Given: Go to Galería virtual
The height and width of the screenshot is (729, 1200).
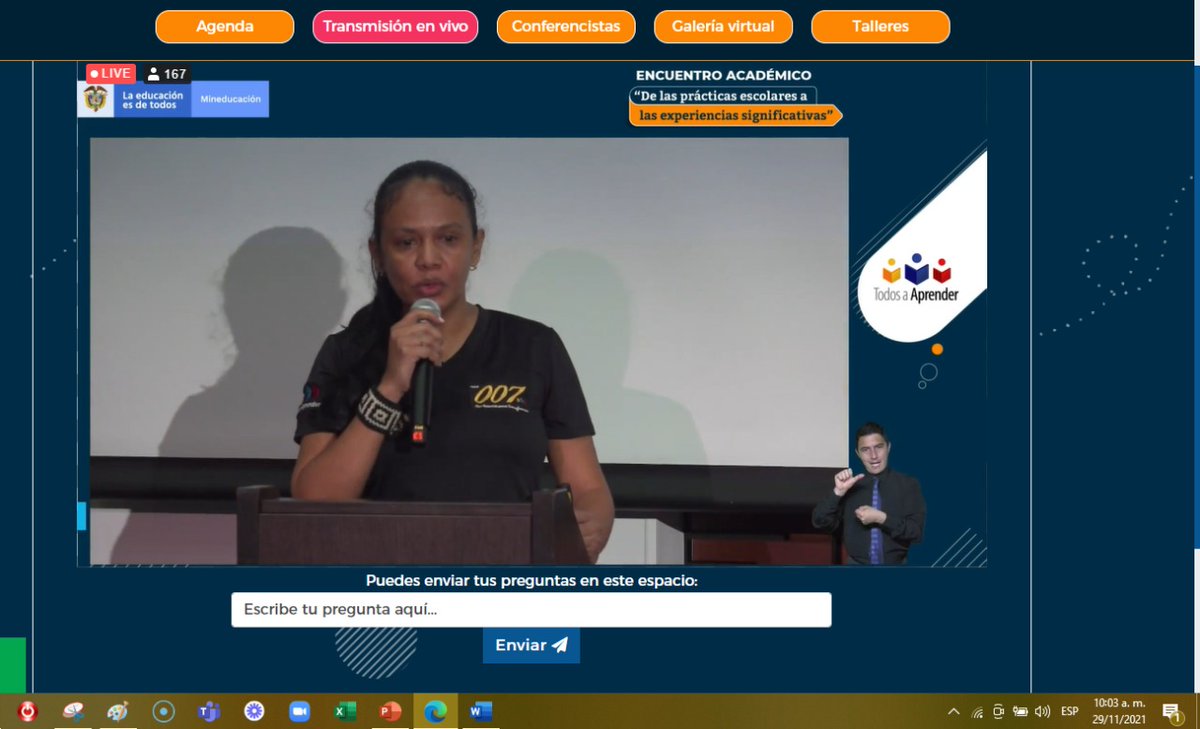Looking at the screenshot, I should (723, 27).
